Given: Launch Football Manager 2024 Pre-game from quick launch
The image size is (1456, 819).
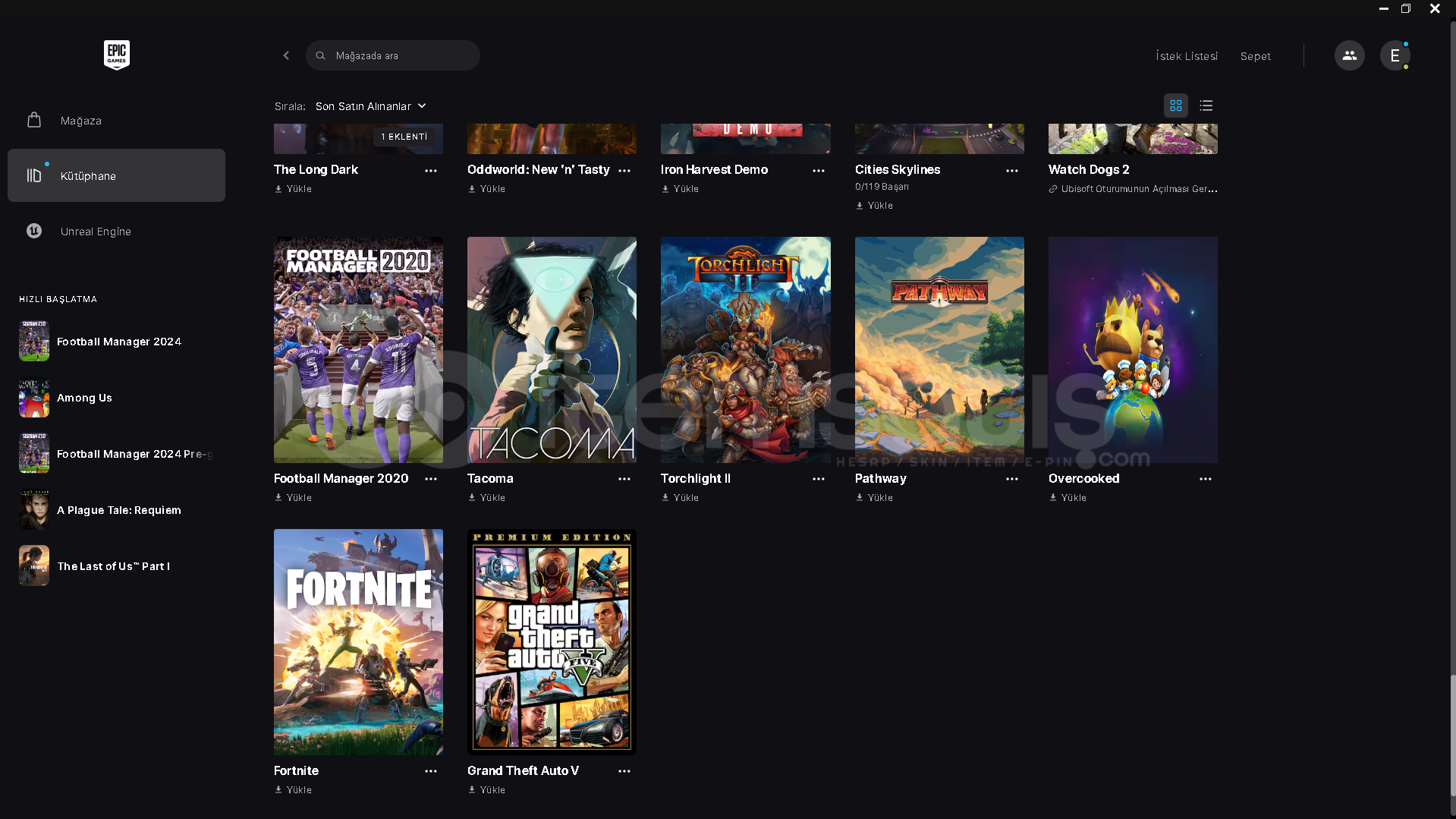Looking at the screenshot, I should 116,454.
